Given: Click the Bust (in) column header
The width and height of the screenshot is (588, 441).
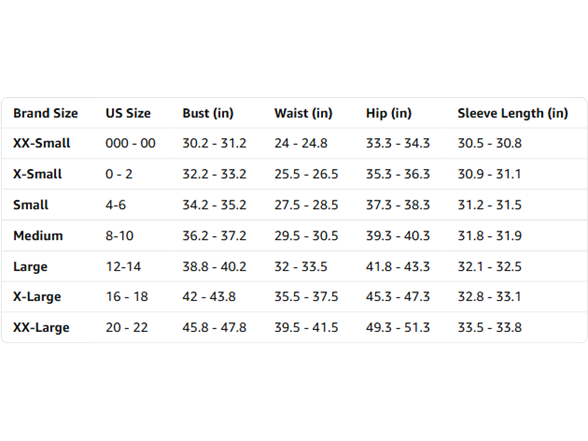Looking at the screenshot, I should tap(208, 113).
